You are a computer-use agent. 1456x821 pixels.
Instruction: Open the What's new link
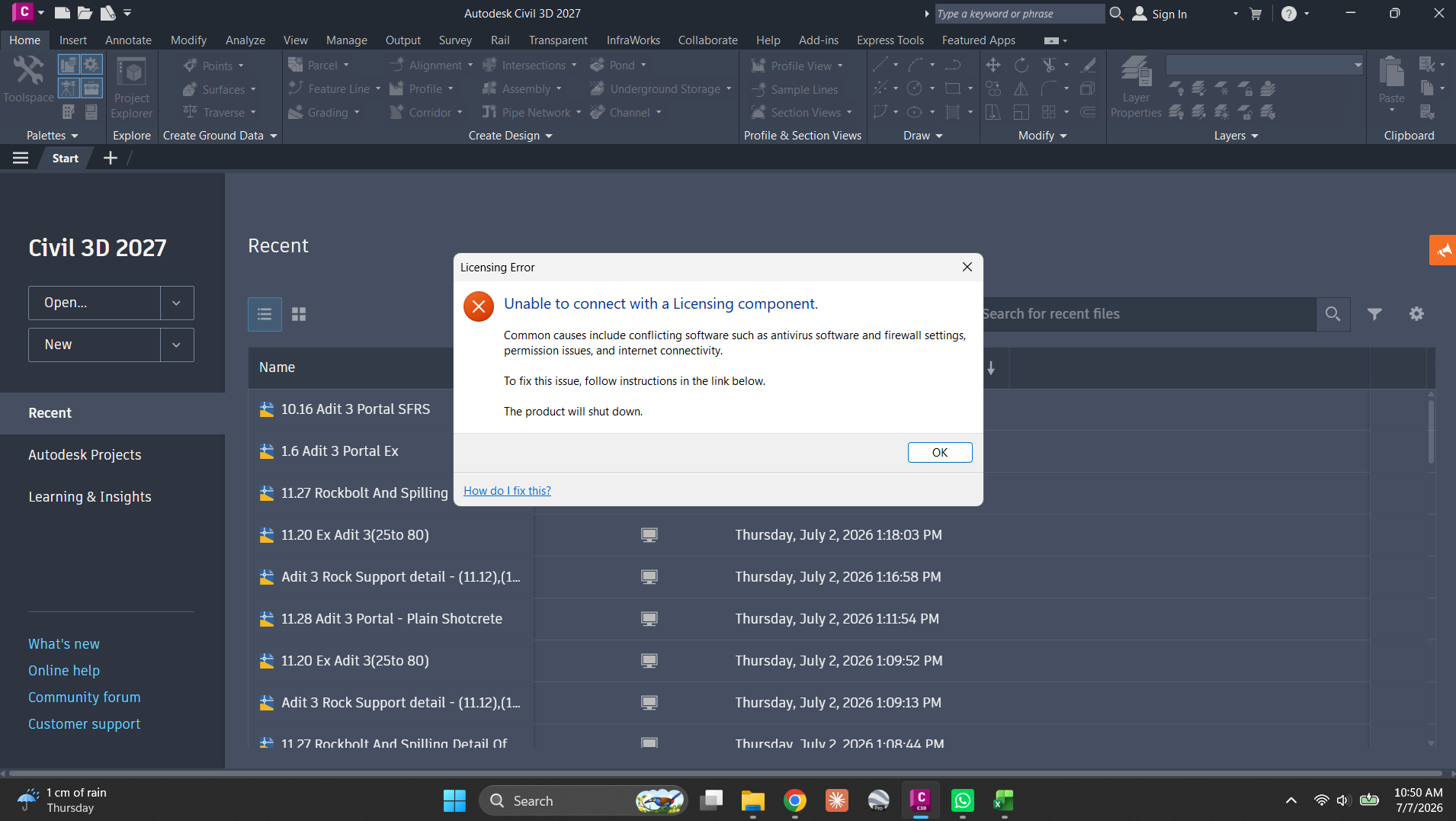[x=64, y=644]
